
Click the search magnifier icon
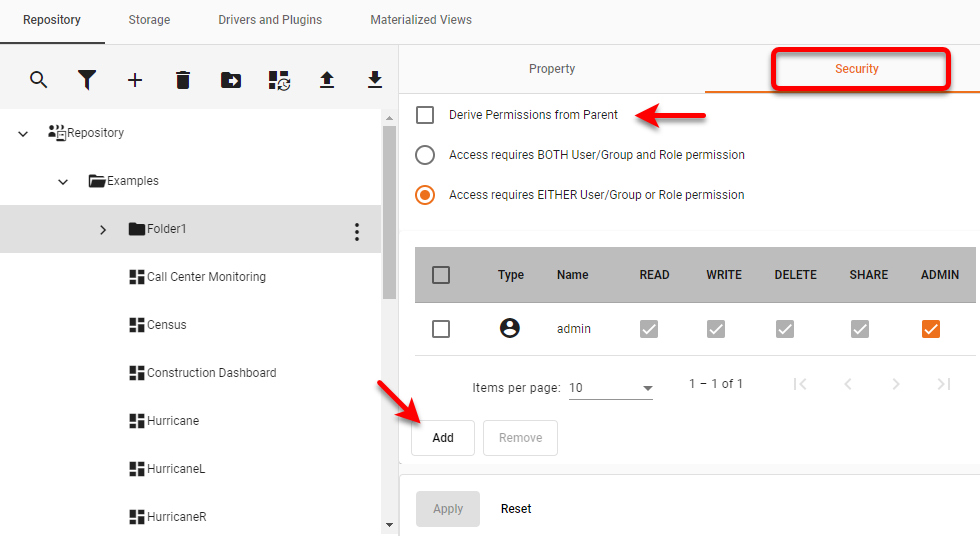click(38, 80)
